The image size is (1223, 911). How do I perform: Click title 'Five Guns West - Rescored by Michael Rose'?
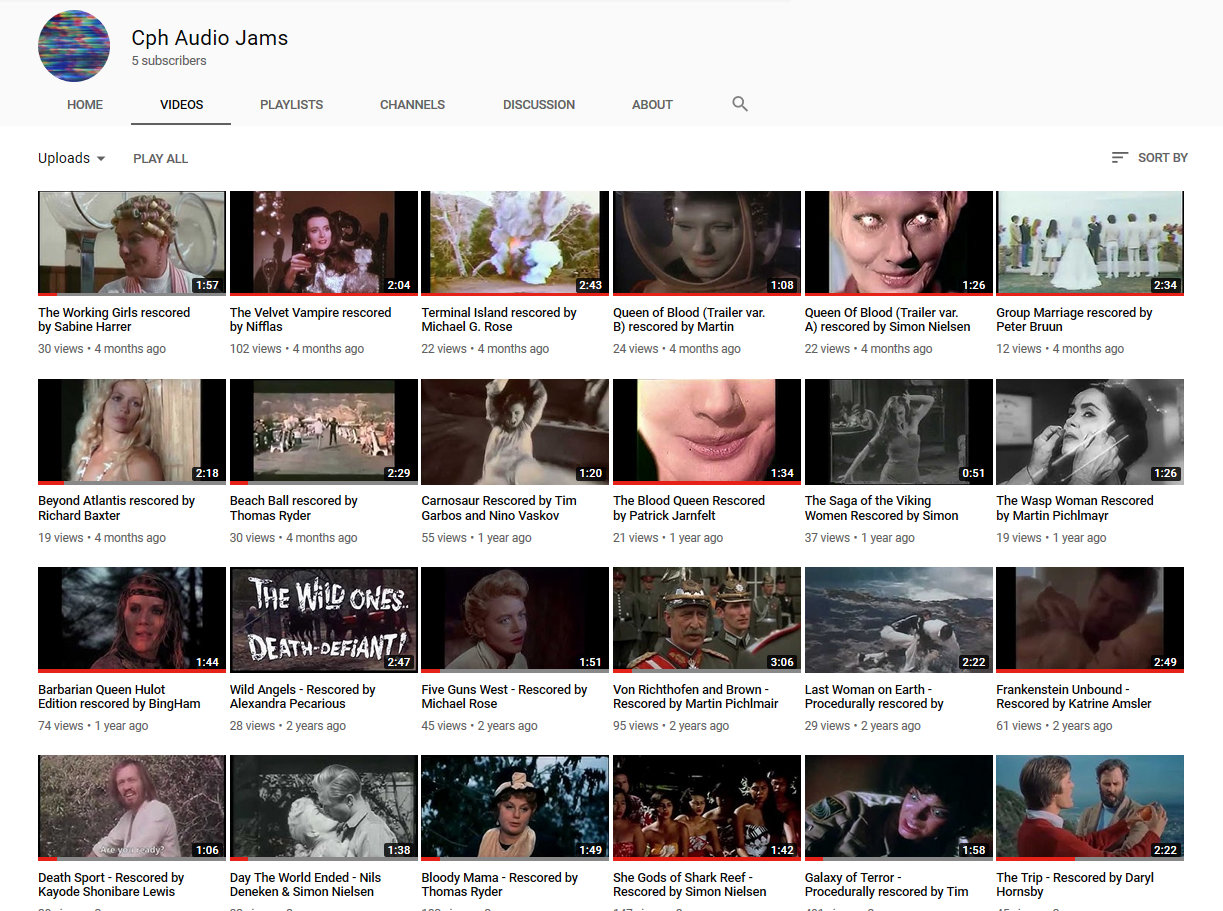pyautogui.click(x=504, y=696)
